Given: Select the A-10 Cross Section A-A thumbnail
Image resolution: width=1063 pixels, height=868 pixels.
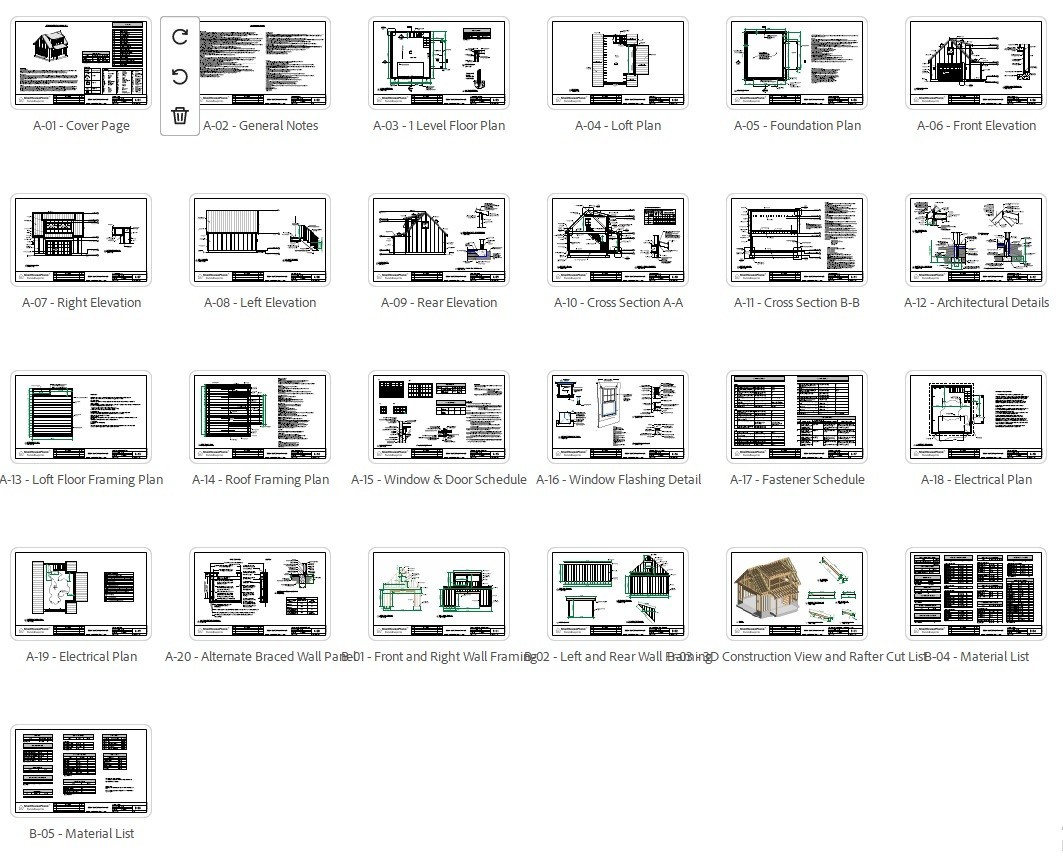Looking at the screenshot, I should click(618, 240).
